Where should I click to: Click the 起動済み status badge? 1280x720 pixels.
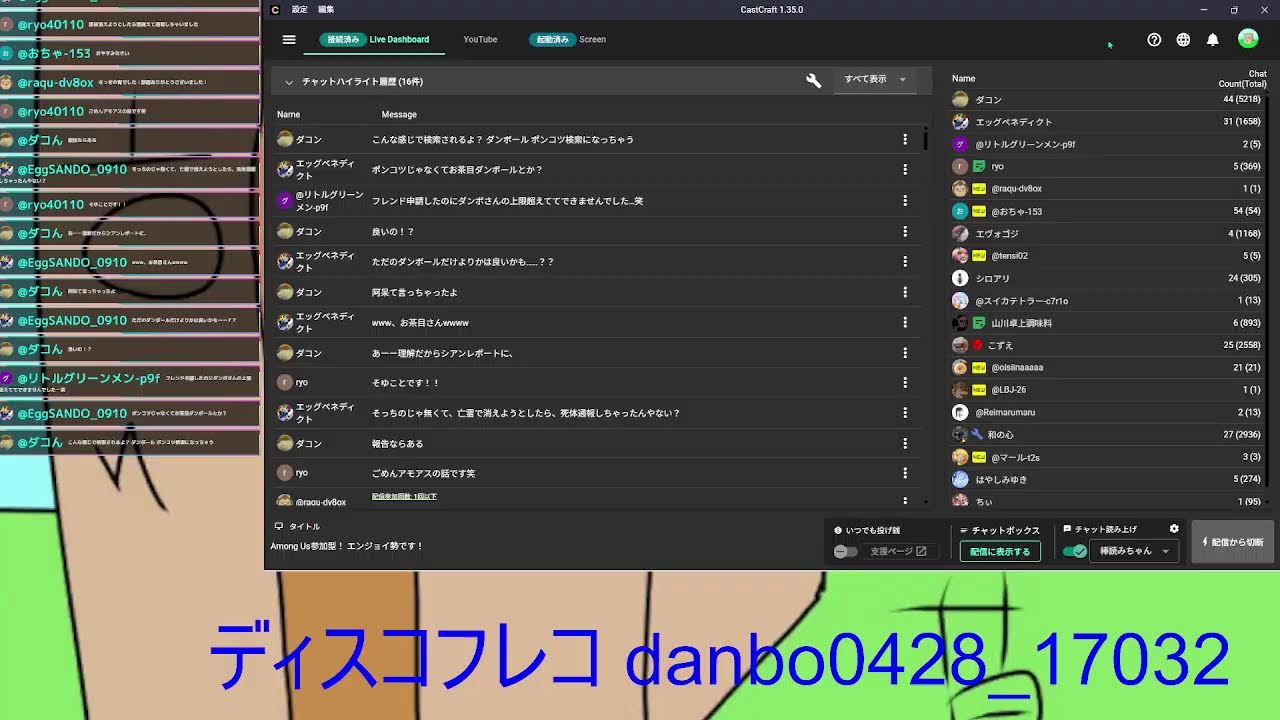click(x=552, y=40)
